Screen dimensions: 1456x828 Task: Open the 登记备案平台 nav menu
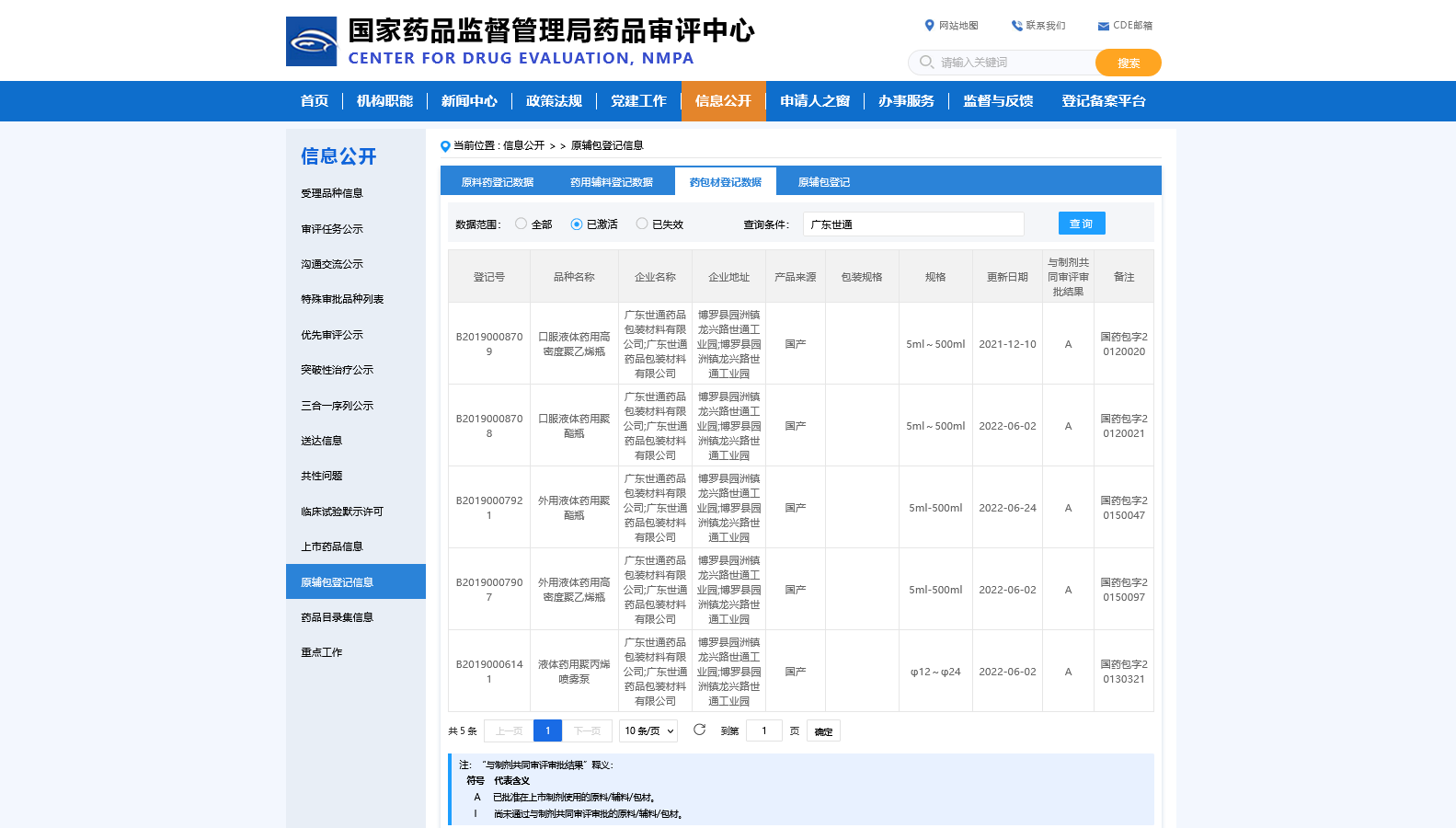[x=1104, y=101]
